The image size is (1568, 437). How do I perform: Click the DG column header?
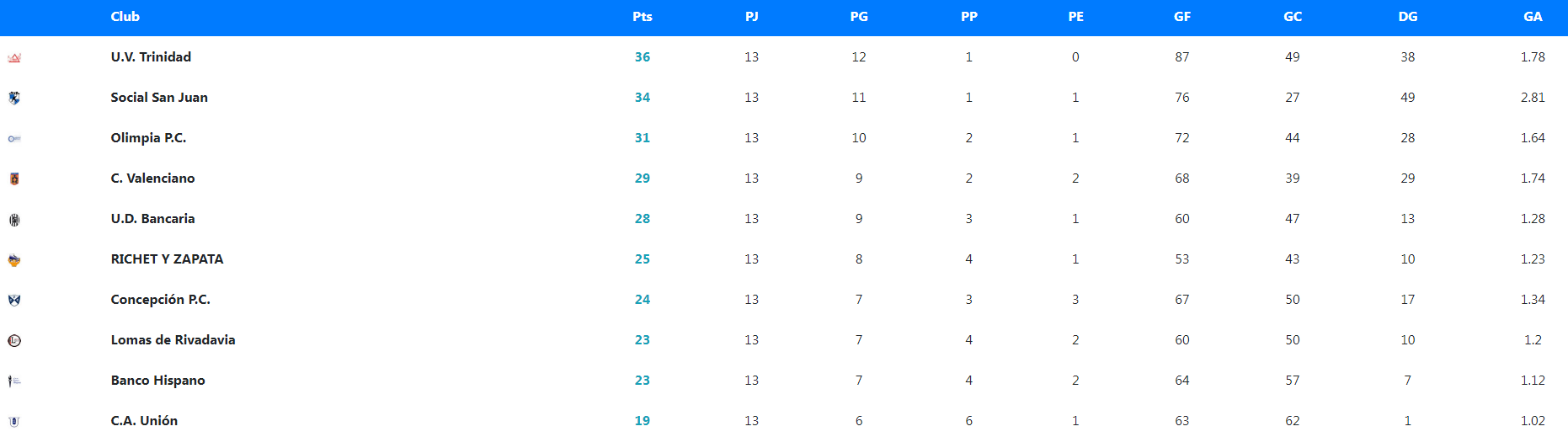tap(1408, 17)
